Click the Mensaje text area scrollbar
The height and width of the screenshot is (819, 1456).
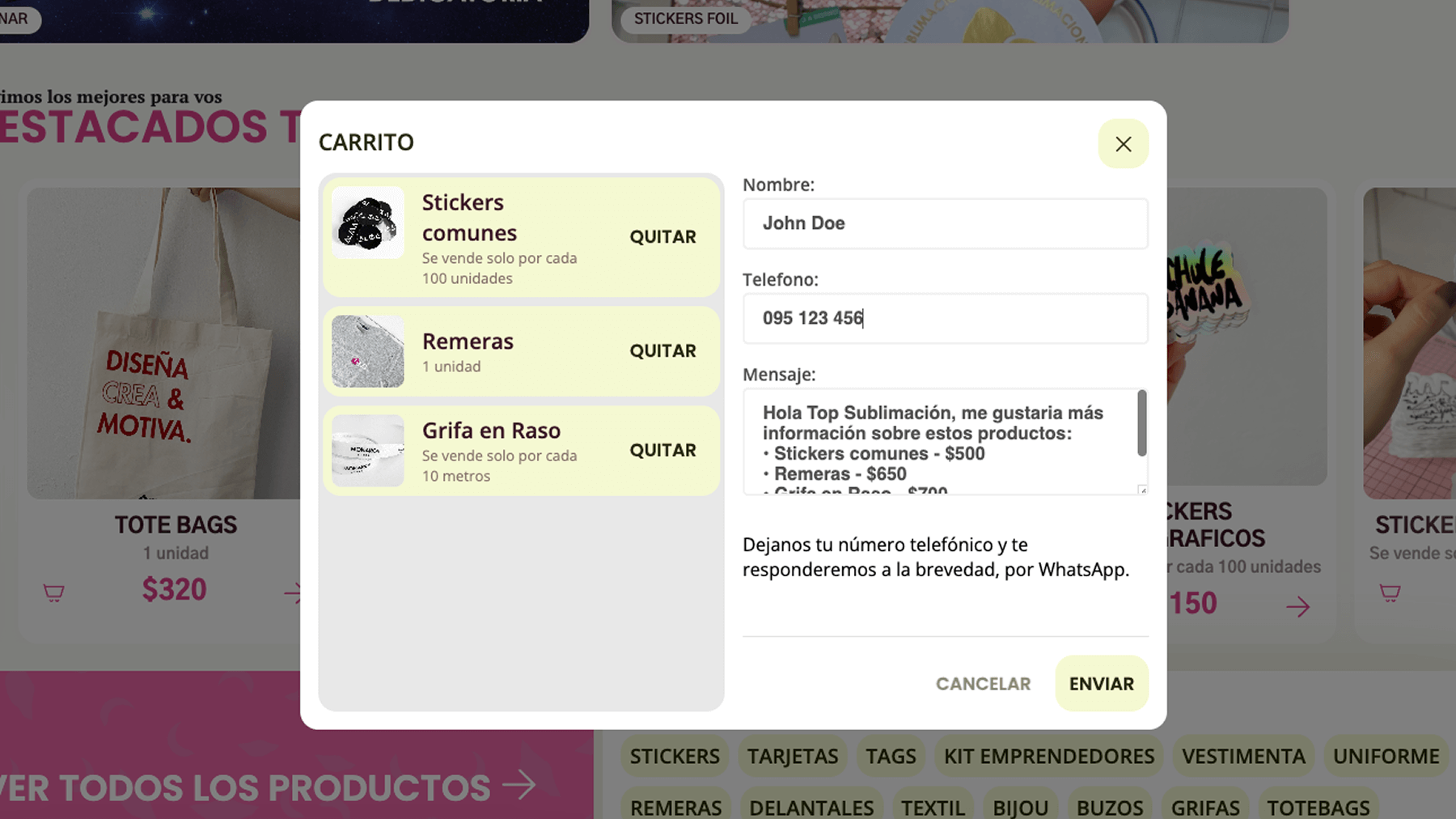point(1142,424)
